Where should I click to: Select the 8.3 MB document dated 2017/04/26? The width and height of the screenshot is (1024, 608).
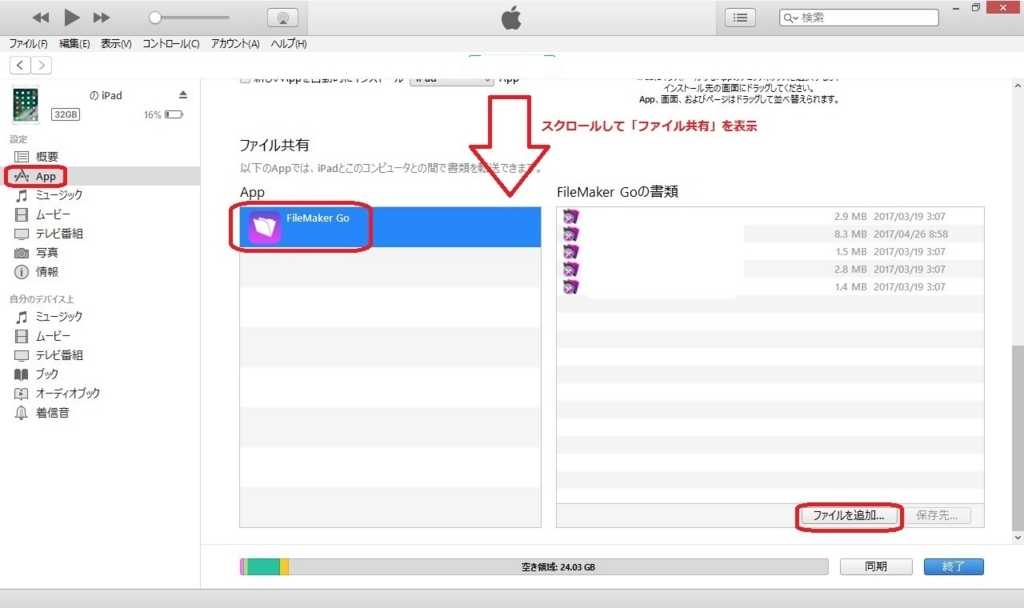coord(770,234)
